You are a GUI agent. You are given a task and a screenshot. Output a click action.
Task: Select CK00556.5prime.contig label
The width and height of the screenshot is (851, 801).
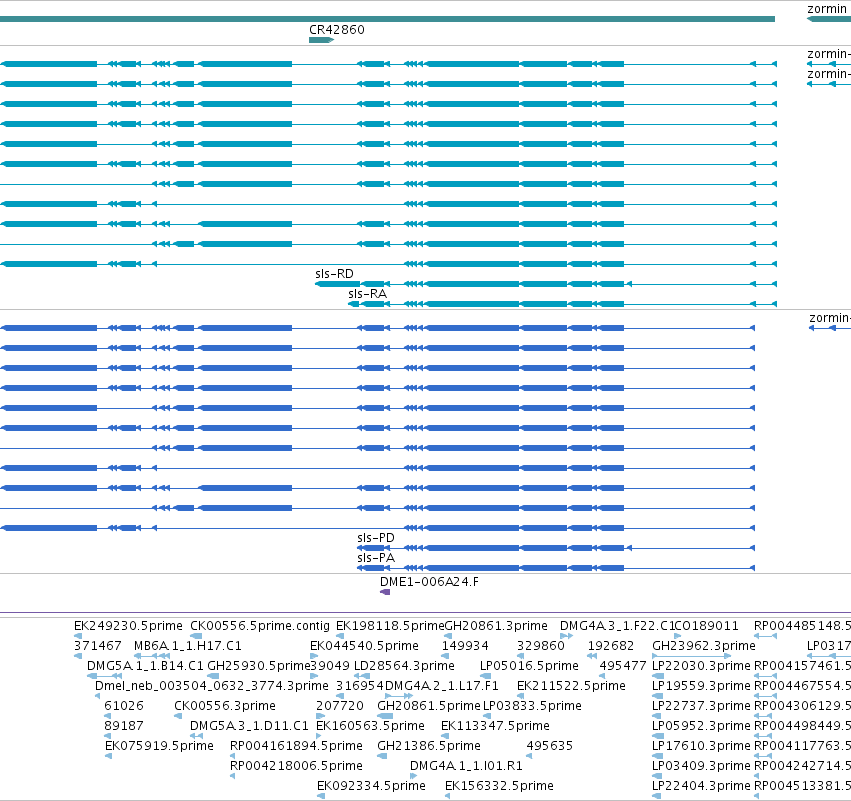click(260, 626)
